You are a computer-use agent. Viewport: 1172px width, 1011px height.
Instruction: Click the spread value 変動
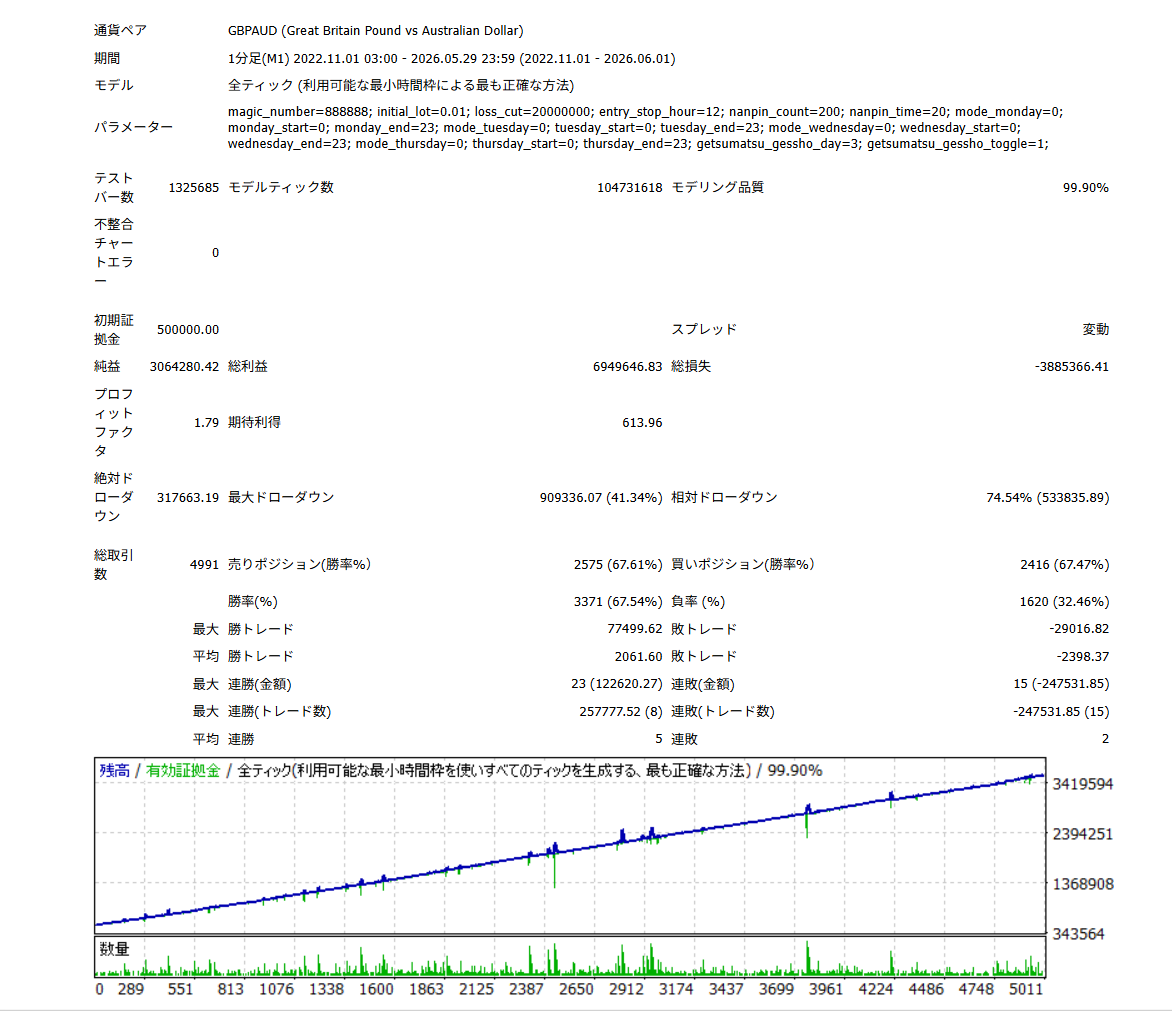click(x=1096, y=330)
